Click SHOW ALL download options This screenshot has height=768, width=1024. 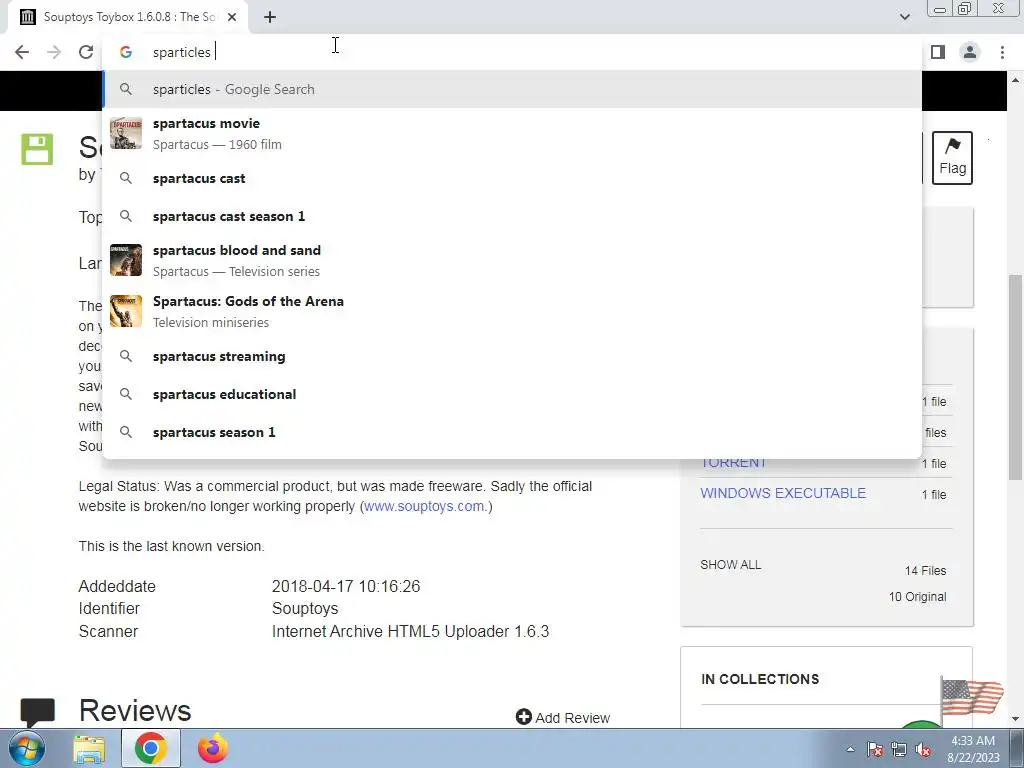coord(730,565)
